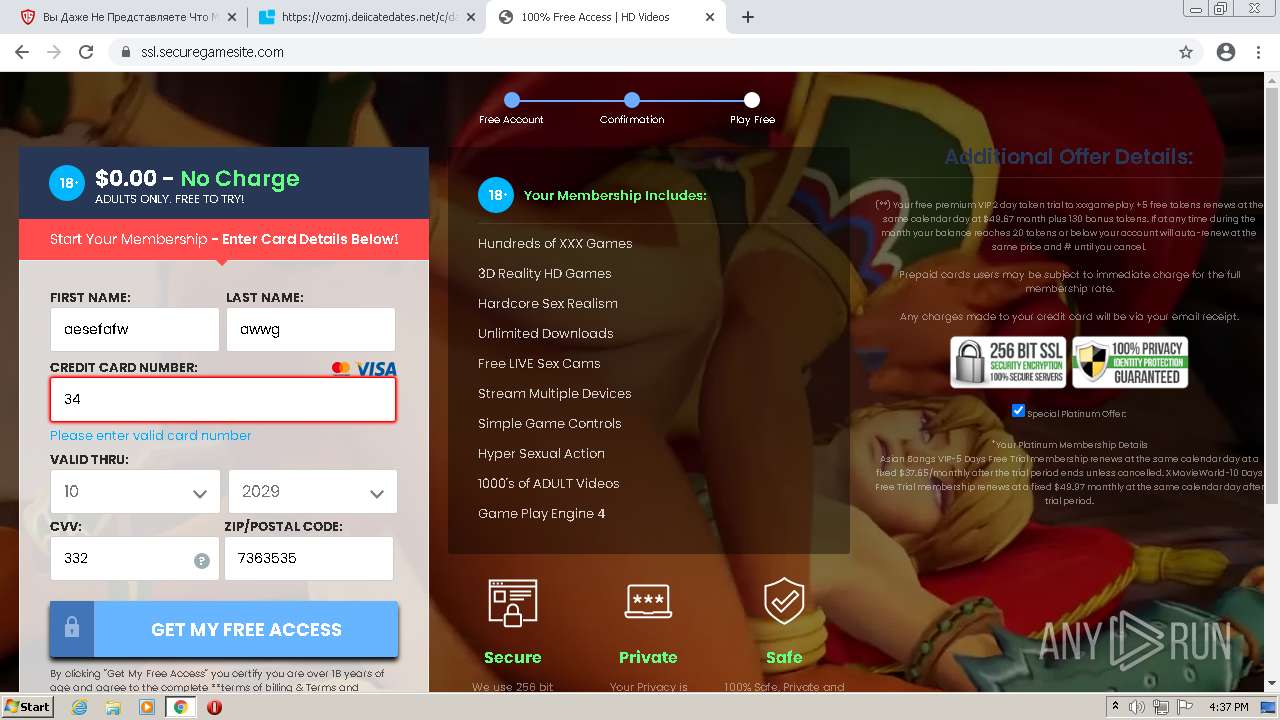Click 'Game Play Engine 4' list item
The image size is (1280, 720).
pos(542,513)
